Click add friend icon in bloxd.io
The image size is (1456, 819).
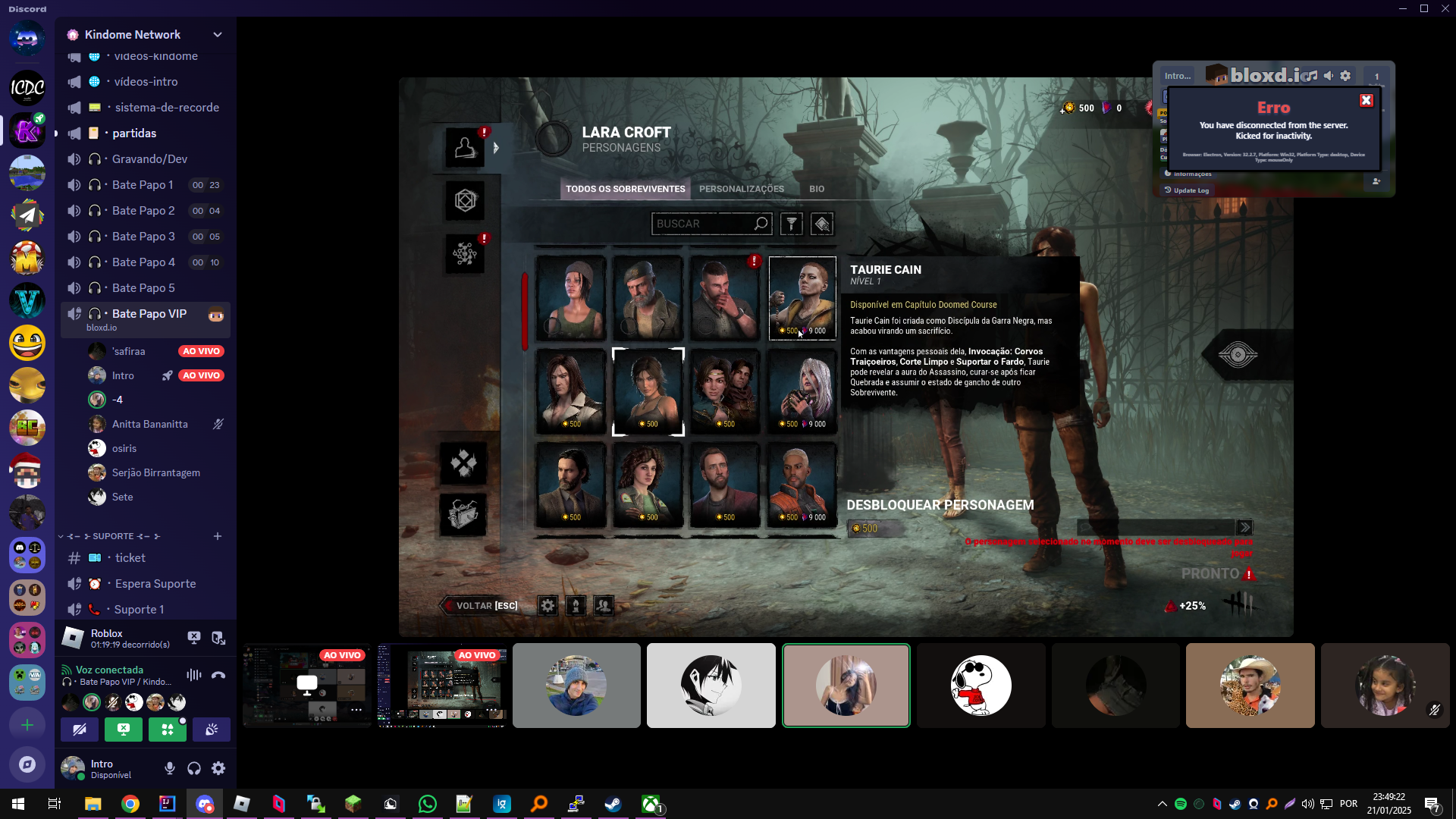1376,181
